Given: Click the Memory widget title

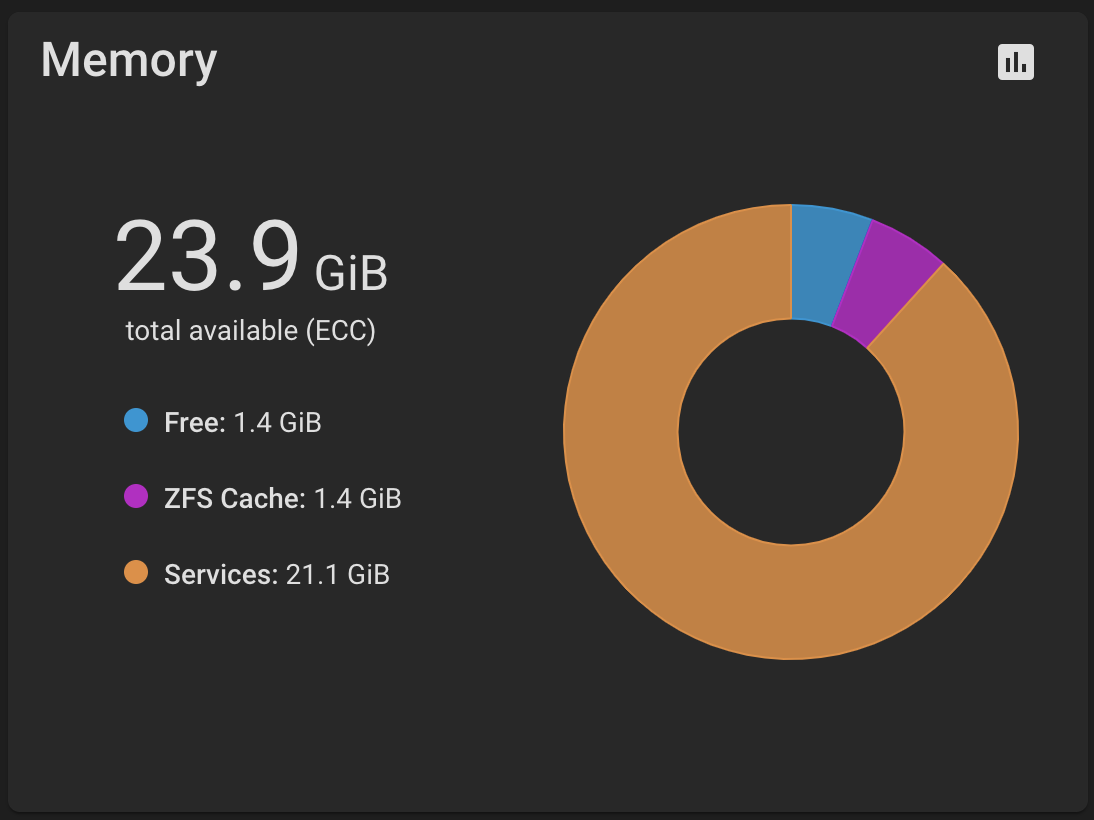Looking at the screenshot, I should [129, 61].
